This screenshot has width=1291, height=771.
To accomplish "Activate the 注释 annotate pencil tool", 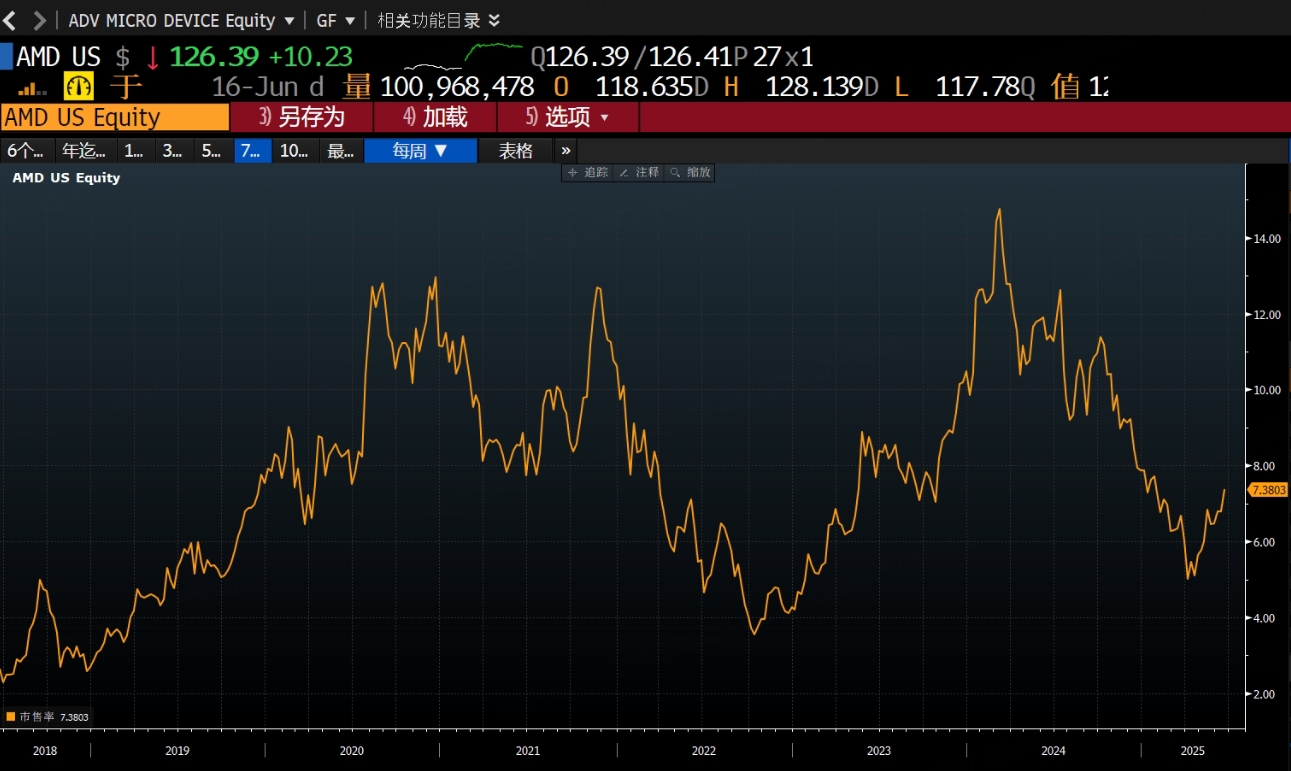I will tap(639, 172).
